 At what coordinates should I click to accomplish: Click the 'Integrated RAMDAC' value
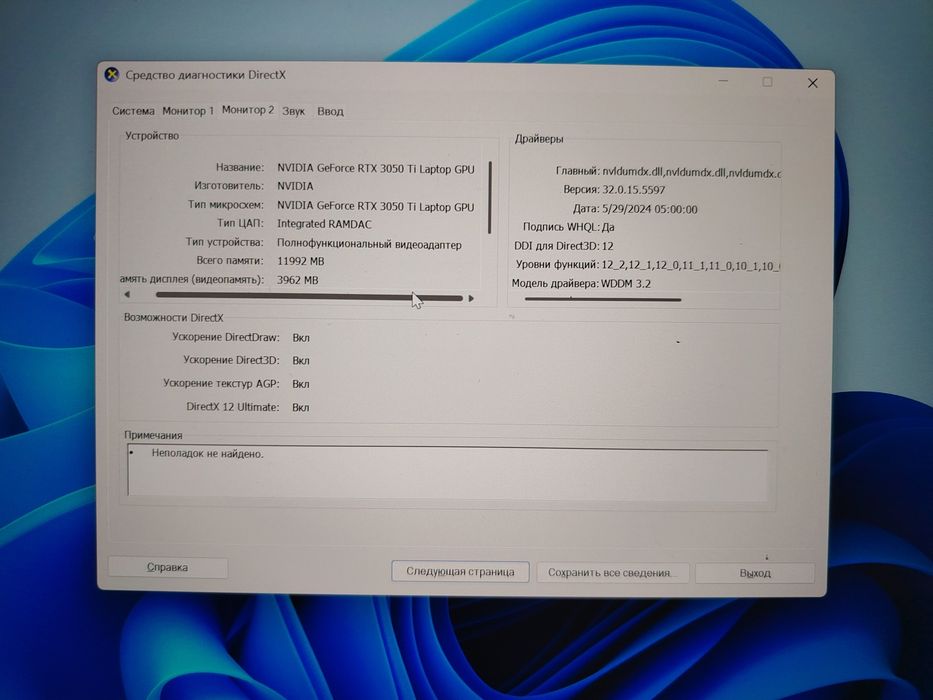tap(324, 224)
